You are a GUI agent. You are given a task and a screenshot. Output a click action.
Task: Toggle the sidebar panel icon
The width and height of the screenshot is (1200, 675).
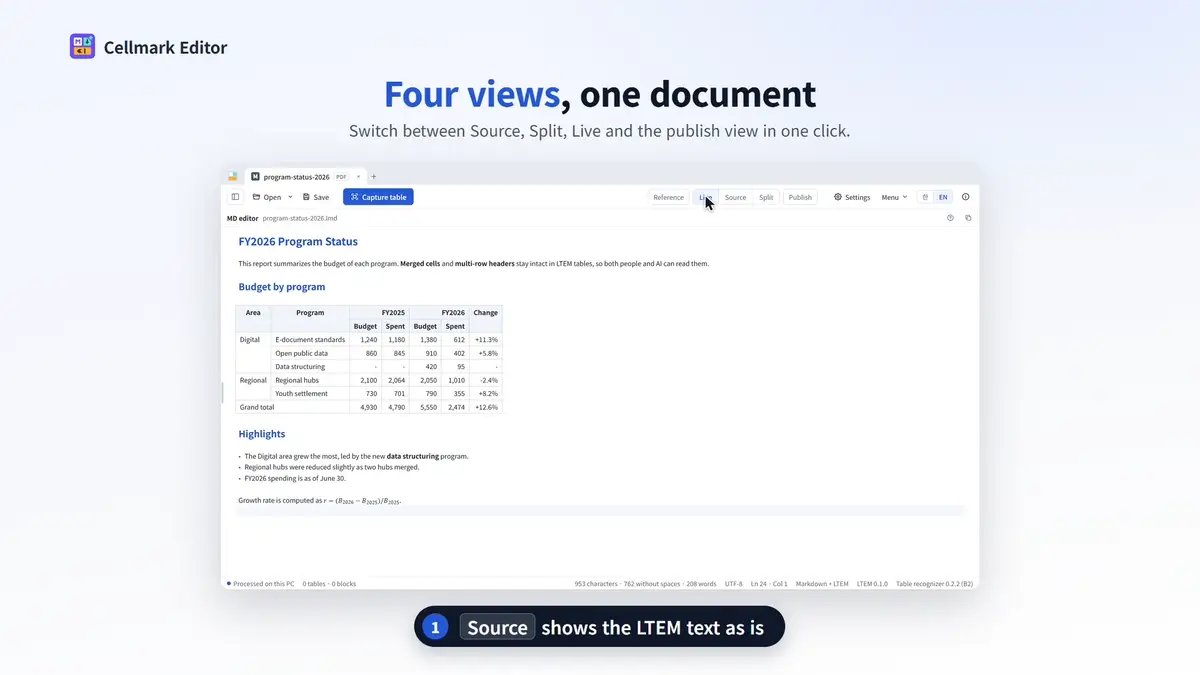[x=236, y=197]
